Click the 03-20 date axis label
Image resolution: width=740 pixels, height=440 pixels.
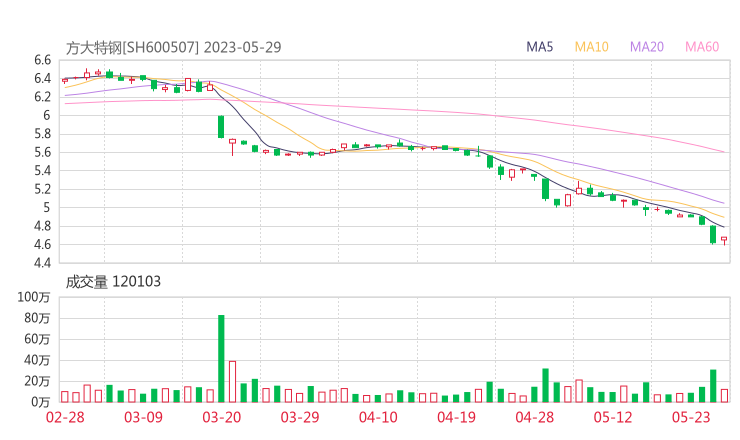tap(221, 417)
